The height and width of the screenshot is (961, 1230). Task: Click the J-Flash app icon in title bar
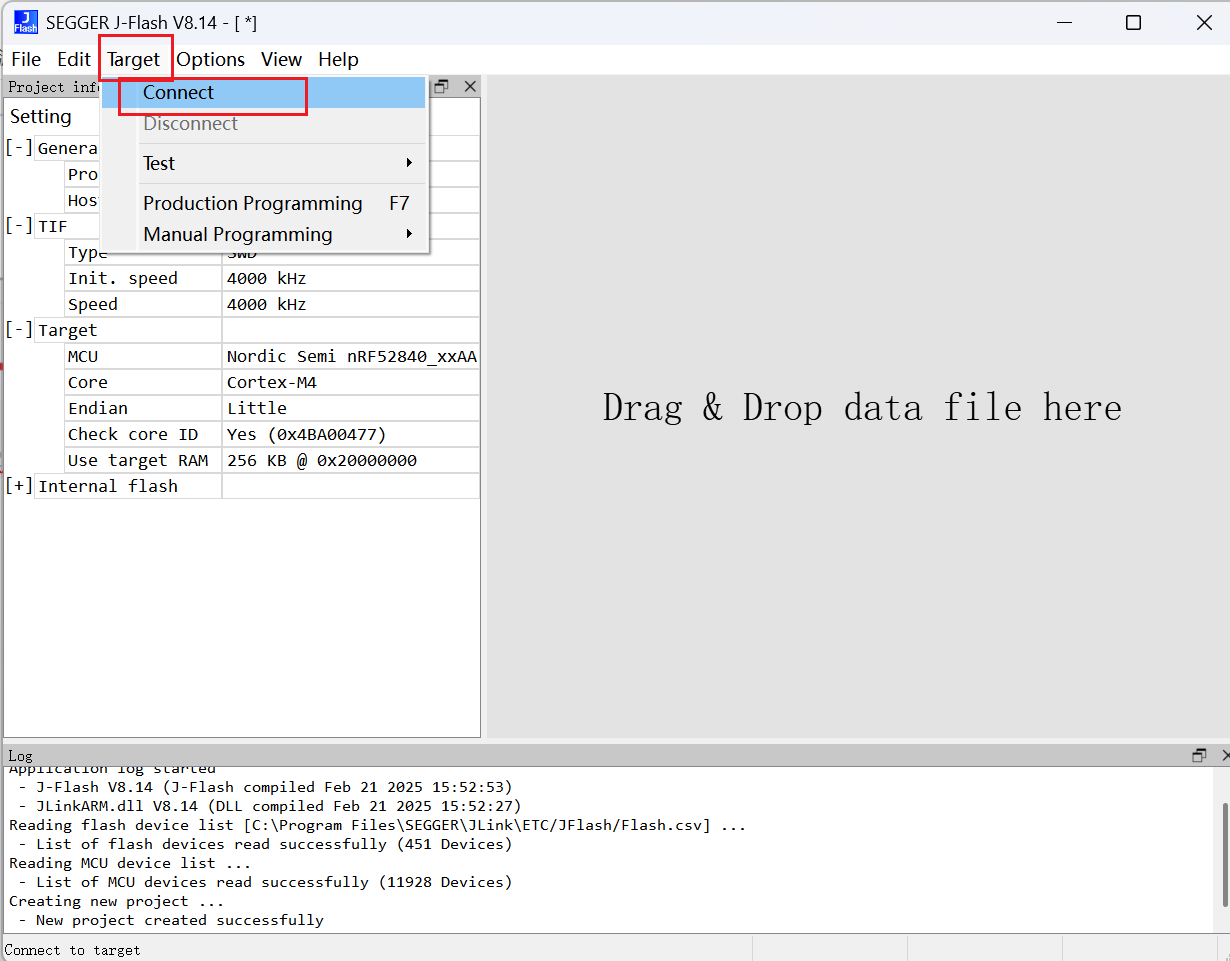[x=26, y=22]
